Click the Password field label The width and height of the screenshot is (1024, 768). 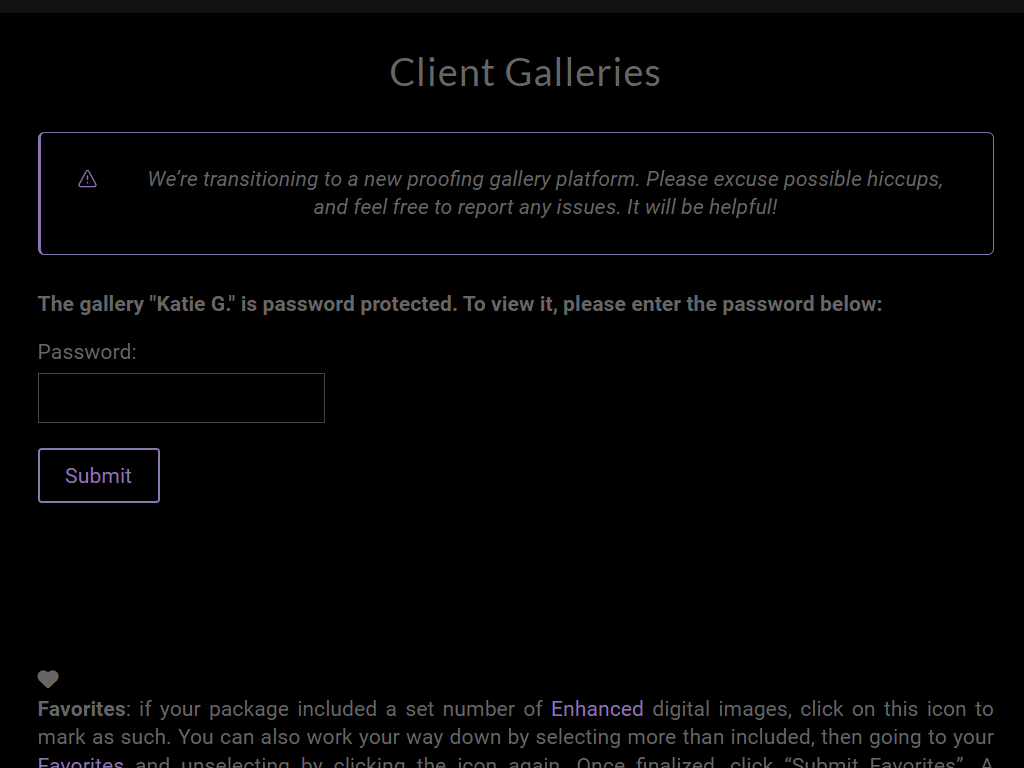[x=87, y=352]
